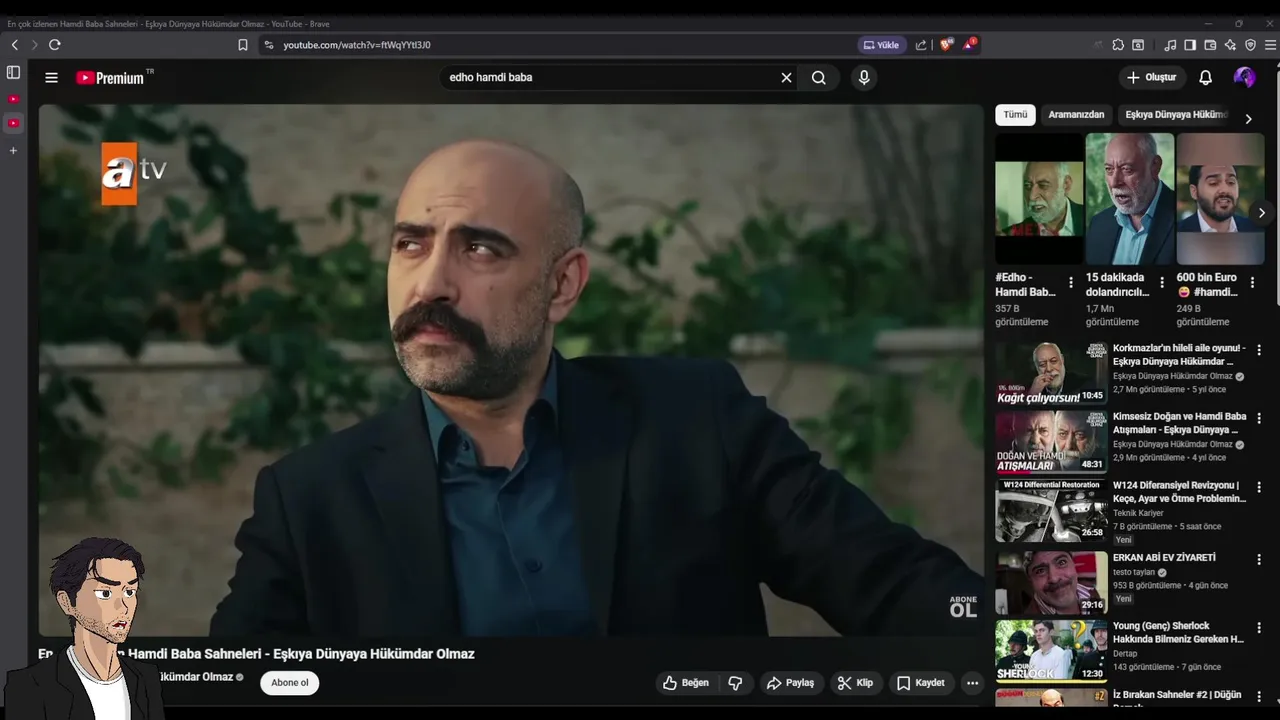Open the testo taylan channel name
Screen dimensions: 1280x720
pos(1134,573)
